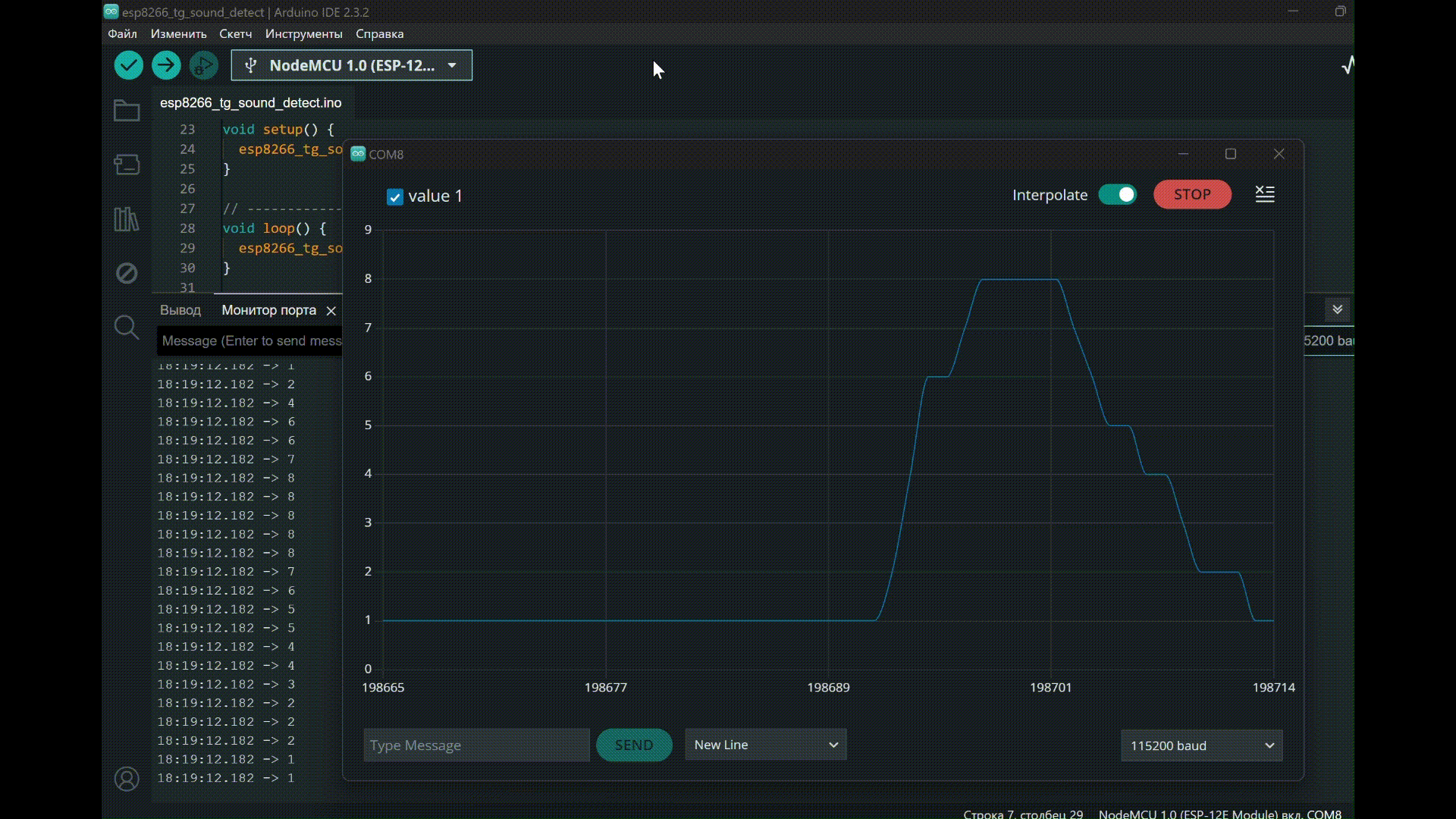The height and width of the screenshot is (819, 1456).
Task: Open the Boards Manager sidebar icon
Action: point(127,165)
